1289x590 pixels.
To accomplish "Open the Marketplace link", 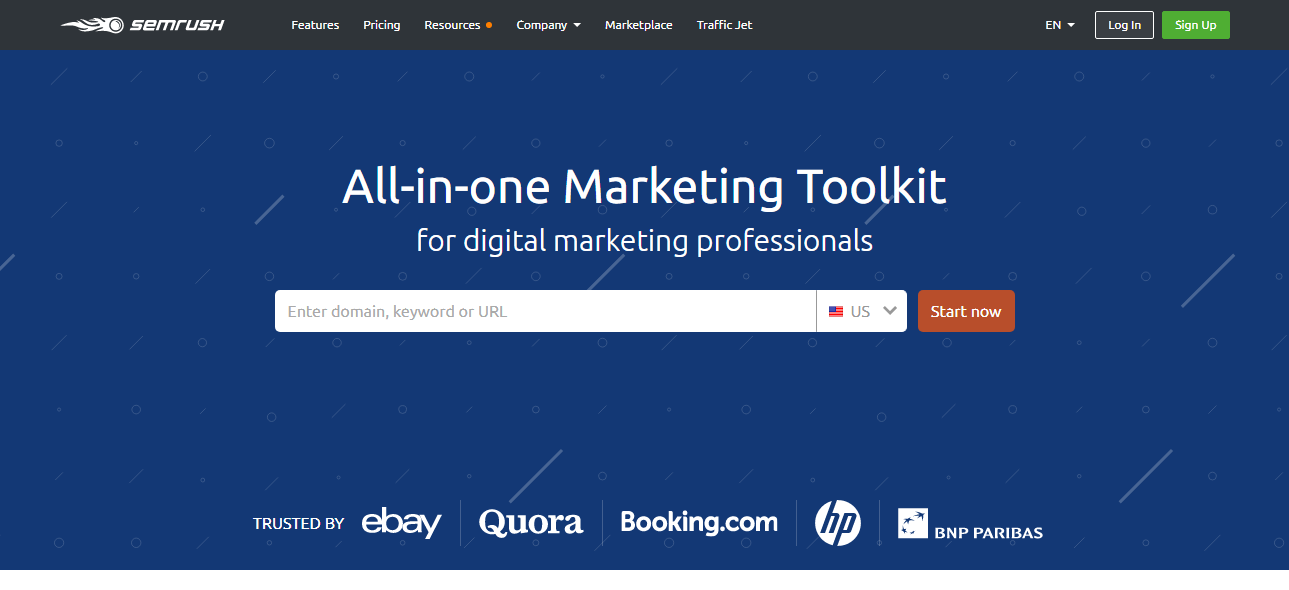I will pos(639,25).
